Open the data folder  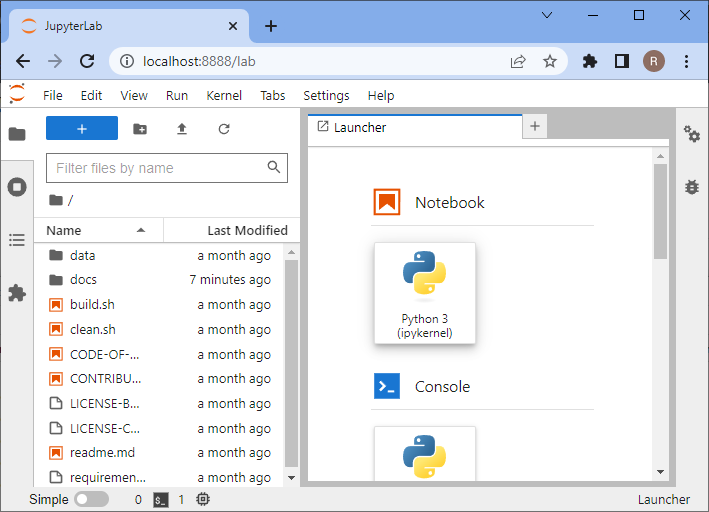(83, 255)
